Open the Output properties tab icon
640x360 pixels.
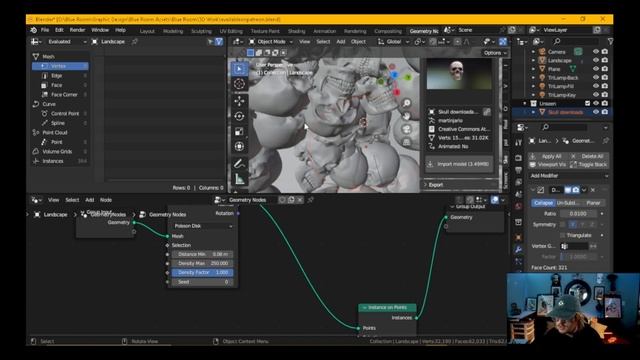[x=518, y=170]
